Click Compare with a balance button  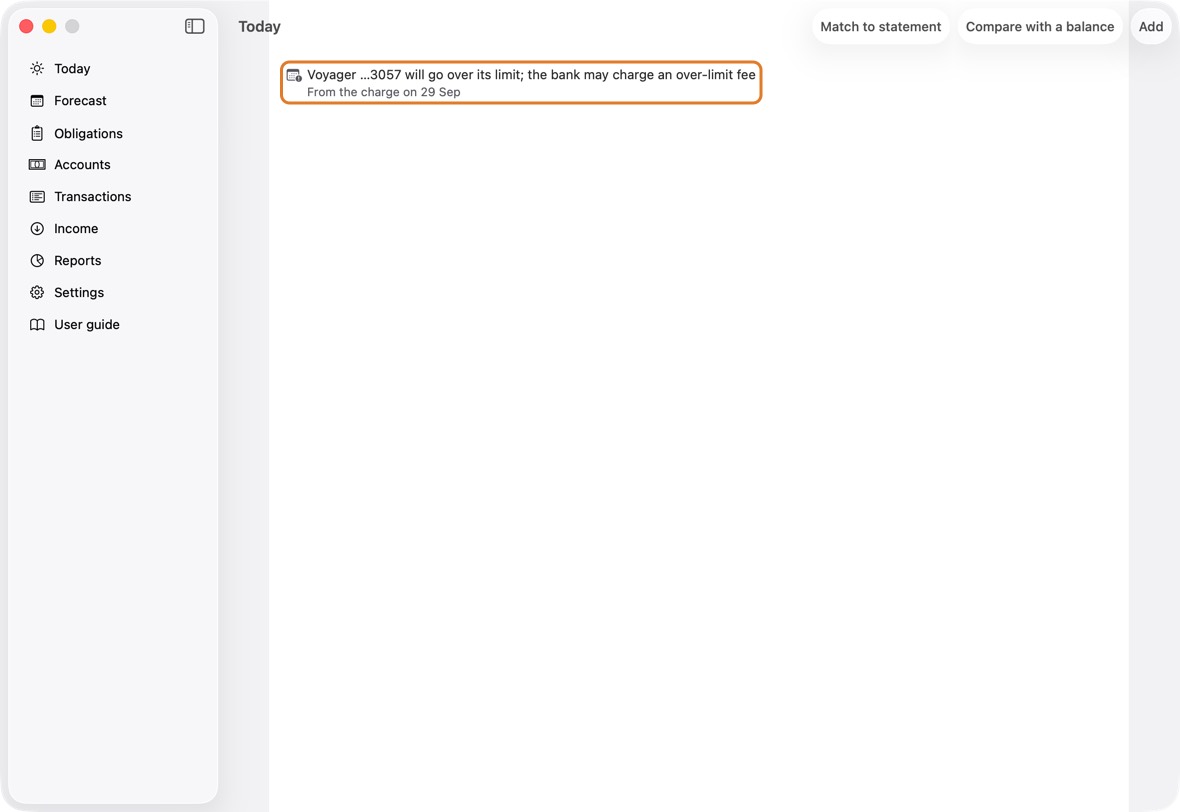click(1039, 26)
